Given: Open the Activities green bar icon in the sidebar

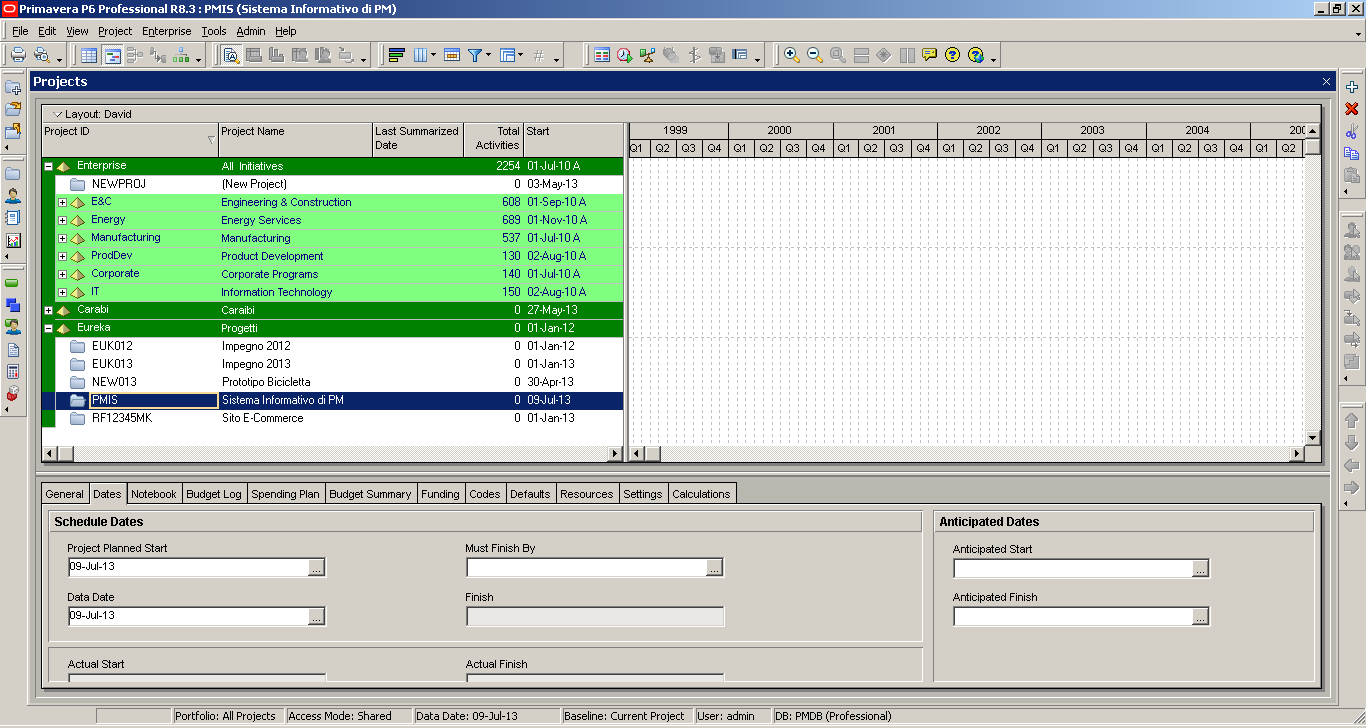Looking at the screenshot, I should tap(13, 283).
